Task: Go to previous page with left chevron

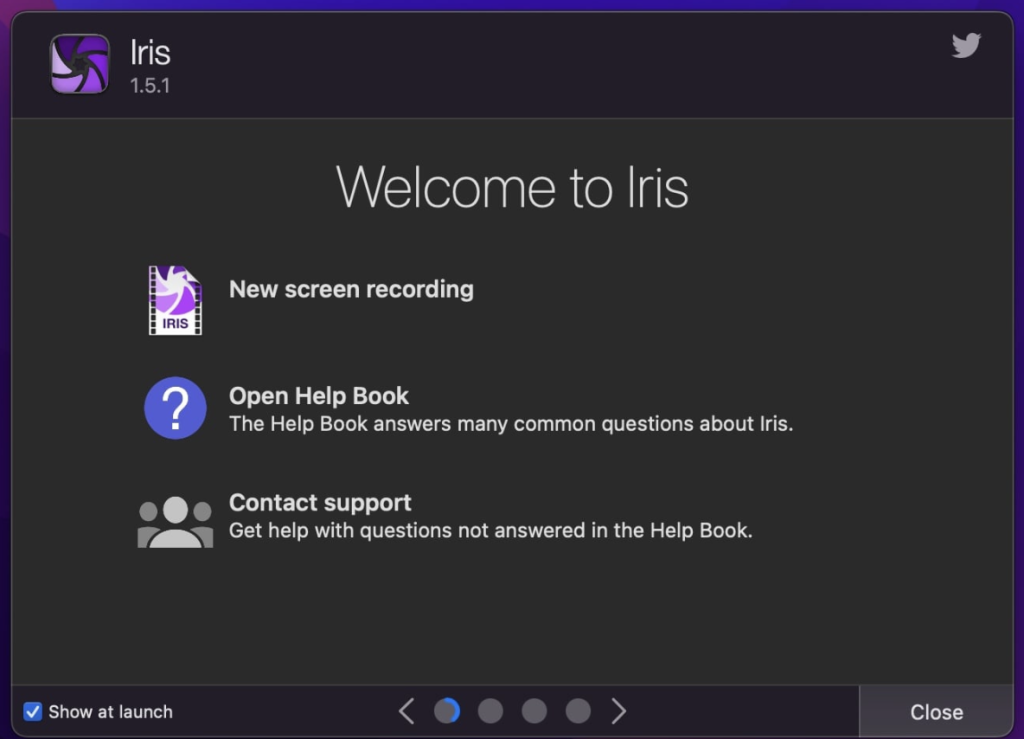Action: tap(406, 711)
